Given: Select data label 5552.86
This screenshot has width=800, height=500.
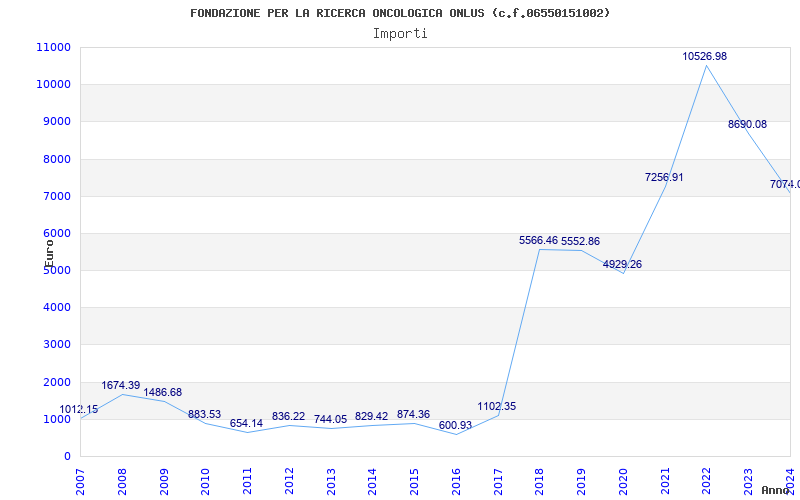Looking at the screenshot, I should coord(580,242).
